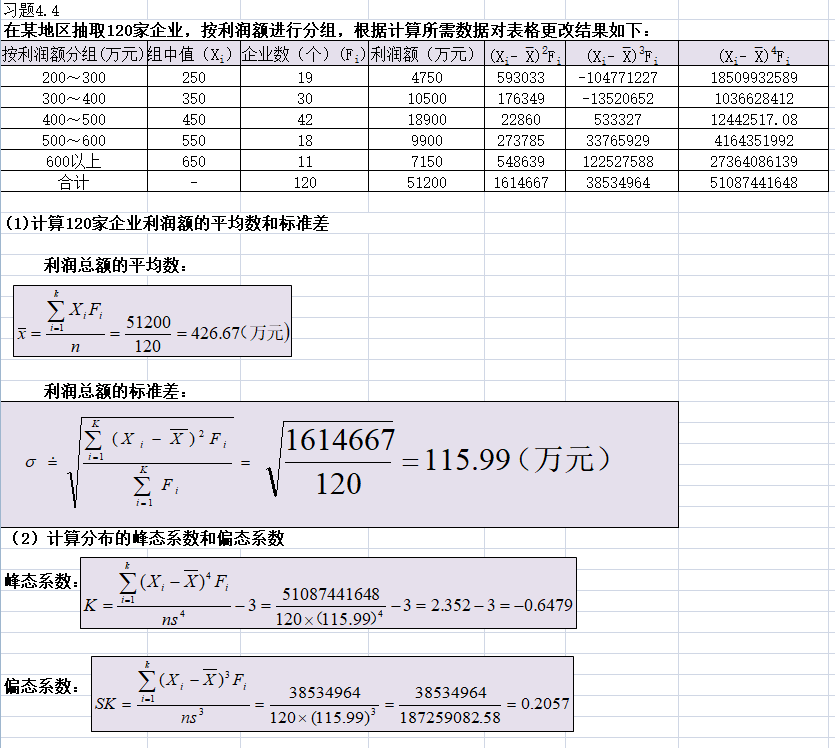Select the "利润总额的平均数：" text cell
Image resolution: width=835 pixels, height=748 pixels.
[x=115, y=266]
